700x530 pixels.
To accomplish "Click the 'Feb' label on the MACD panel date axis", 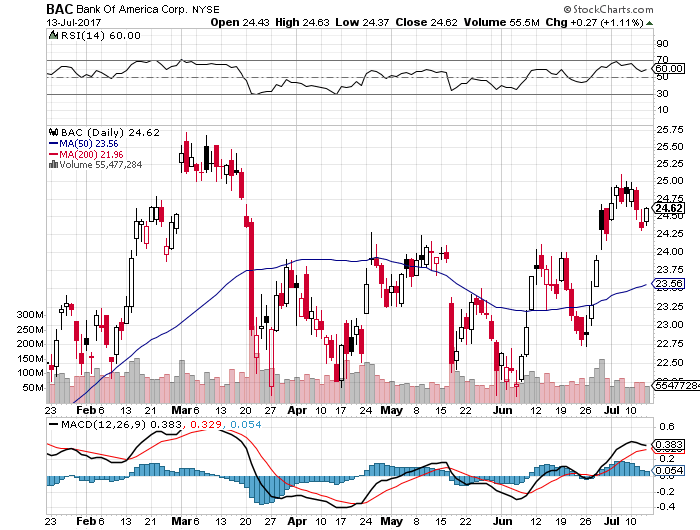I will tap(86, 521).
